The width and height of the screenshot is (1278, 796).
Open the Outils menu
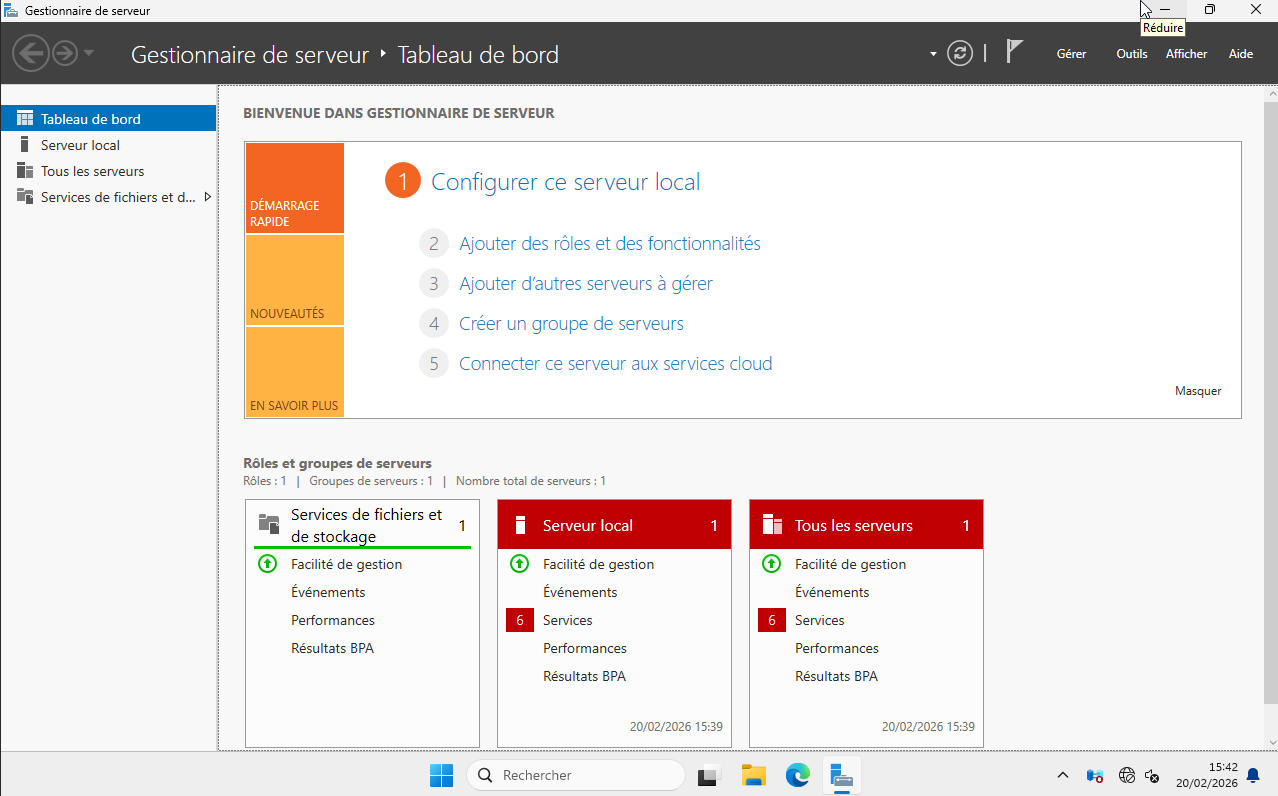point(1131,54)
